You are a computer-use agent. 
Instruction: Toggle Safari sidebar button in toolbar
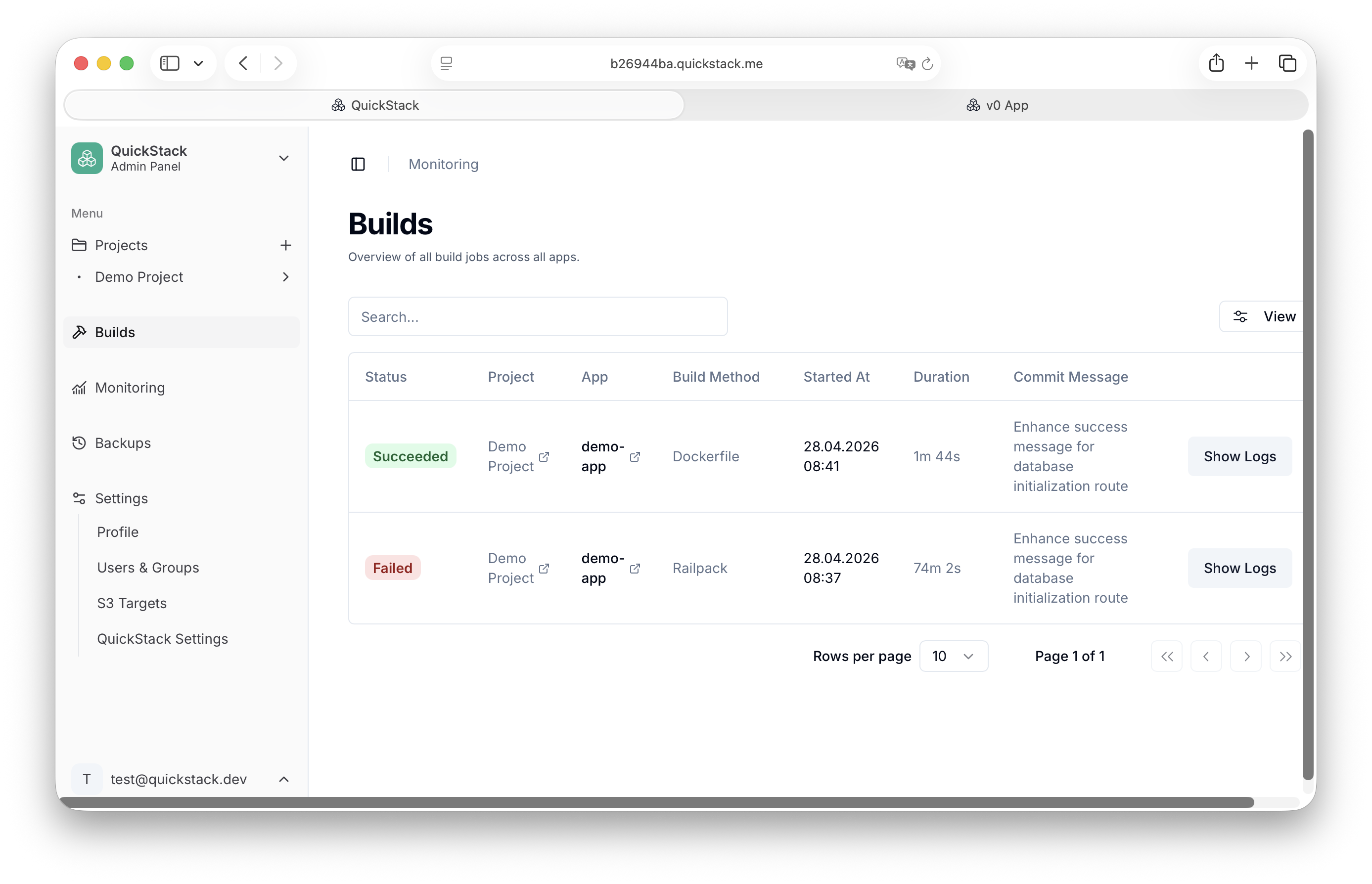pos(170,63)
